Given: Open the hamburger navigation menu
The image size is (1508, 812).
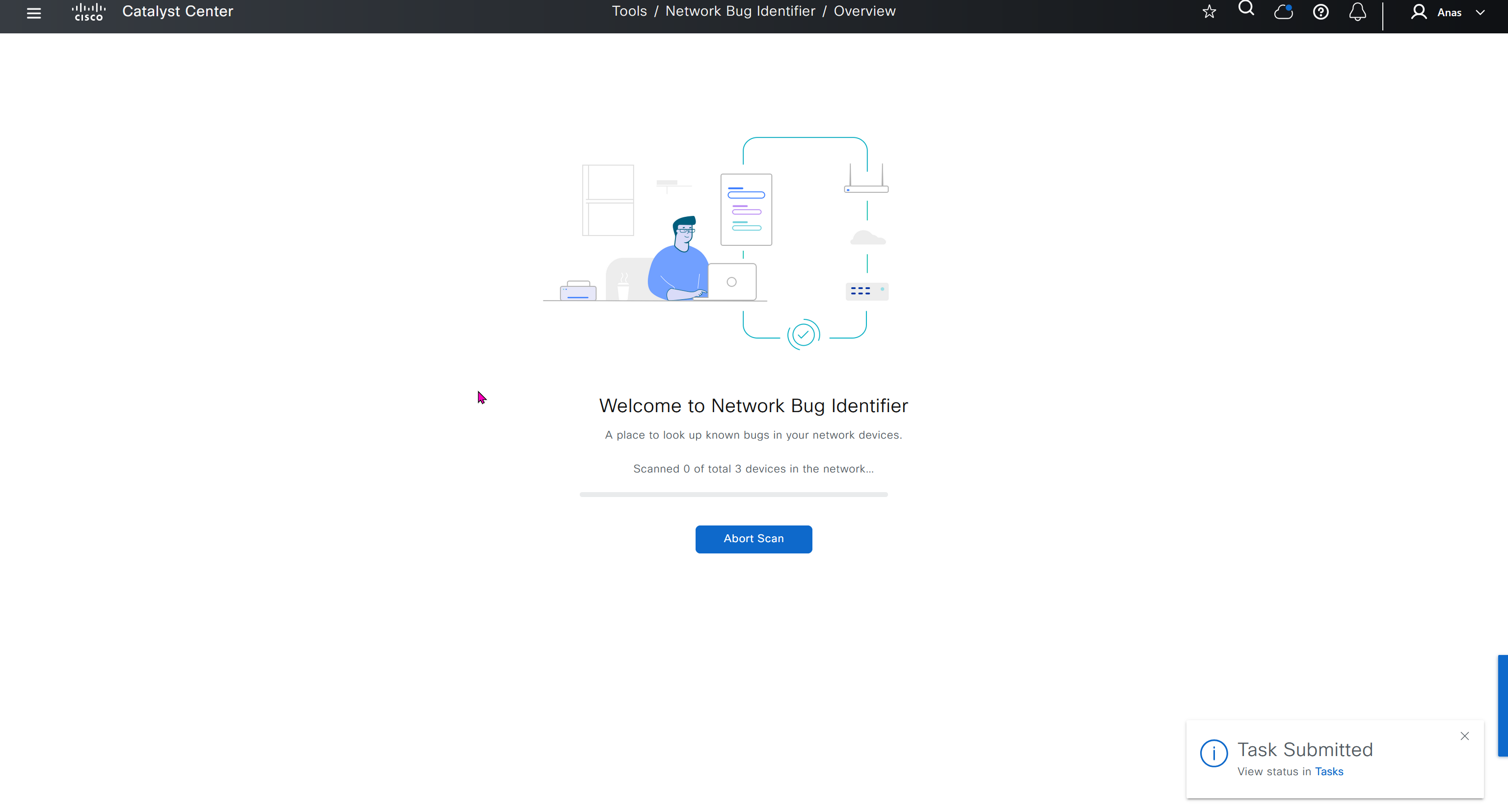Looking at the screenshot, I should [34, 13].
